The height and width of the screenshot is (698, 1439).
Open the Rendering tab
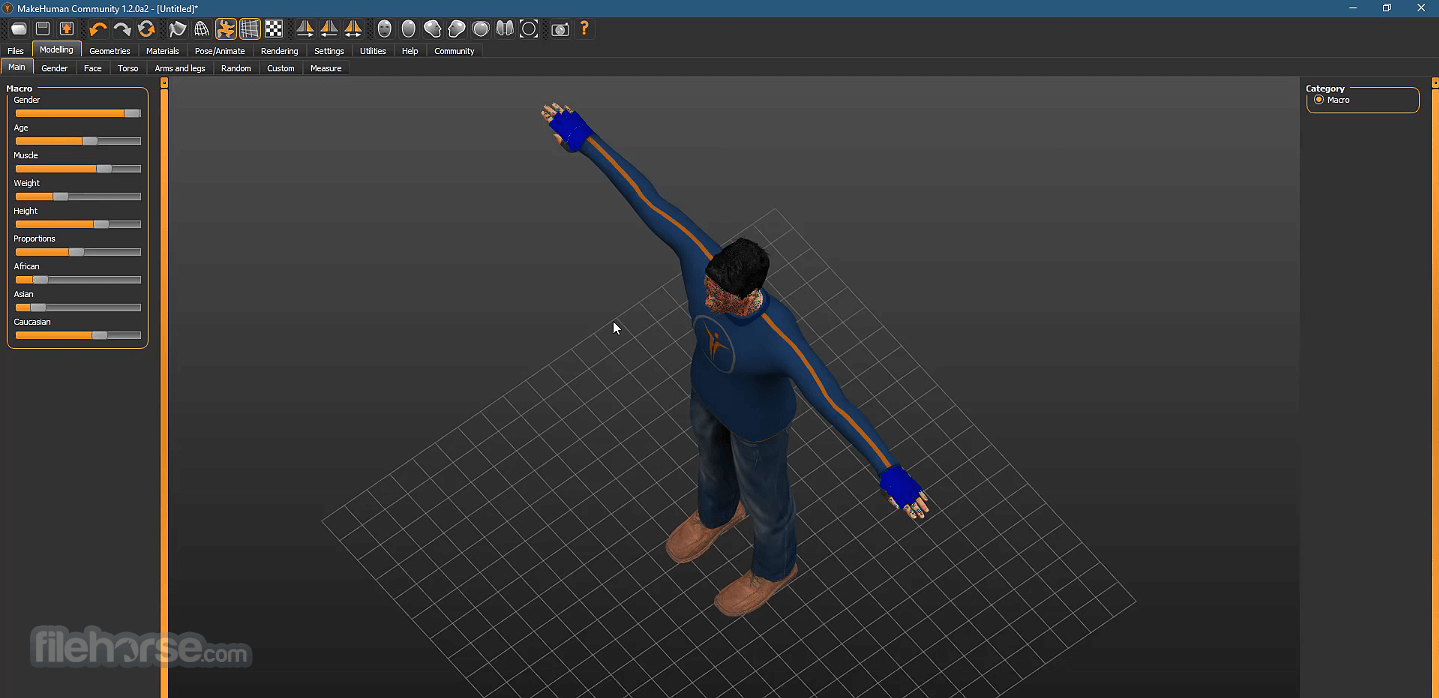coord(280,51)
